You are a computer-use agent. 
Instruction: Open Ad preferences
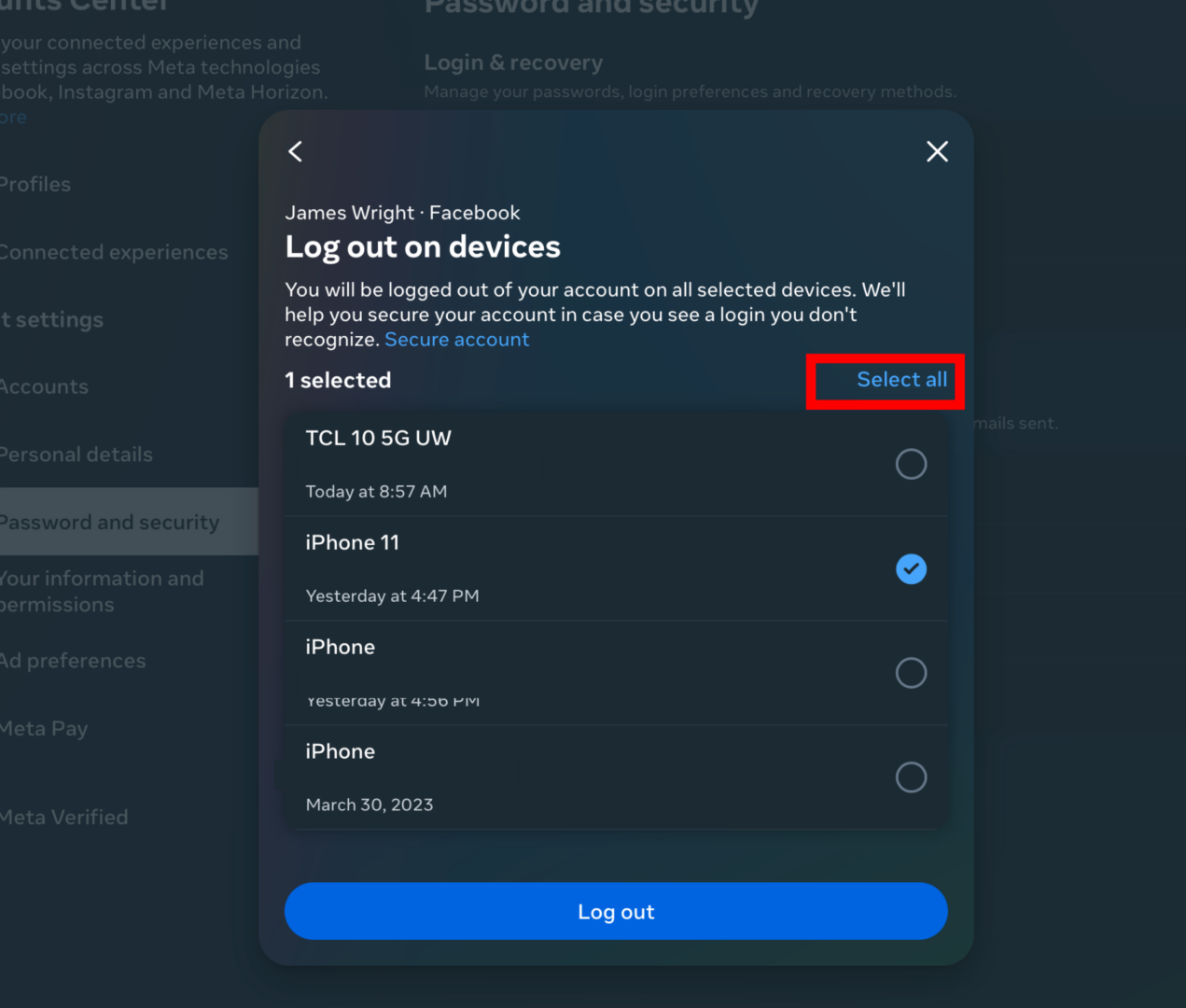pos(73,660)
